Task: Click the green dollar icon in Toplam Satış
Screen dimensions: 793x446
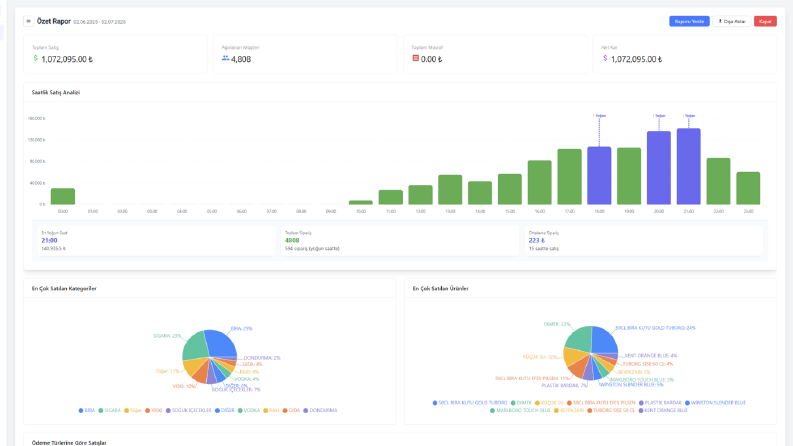Action: 35,58
